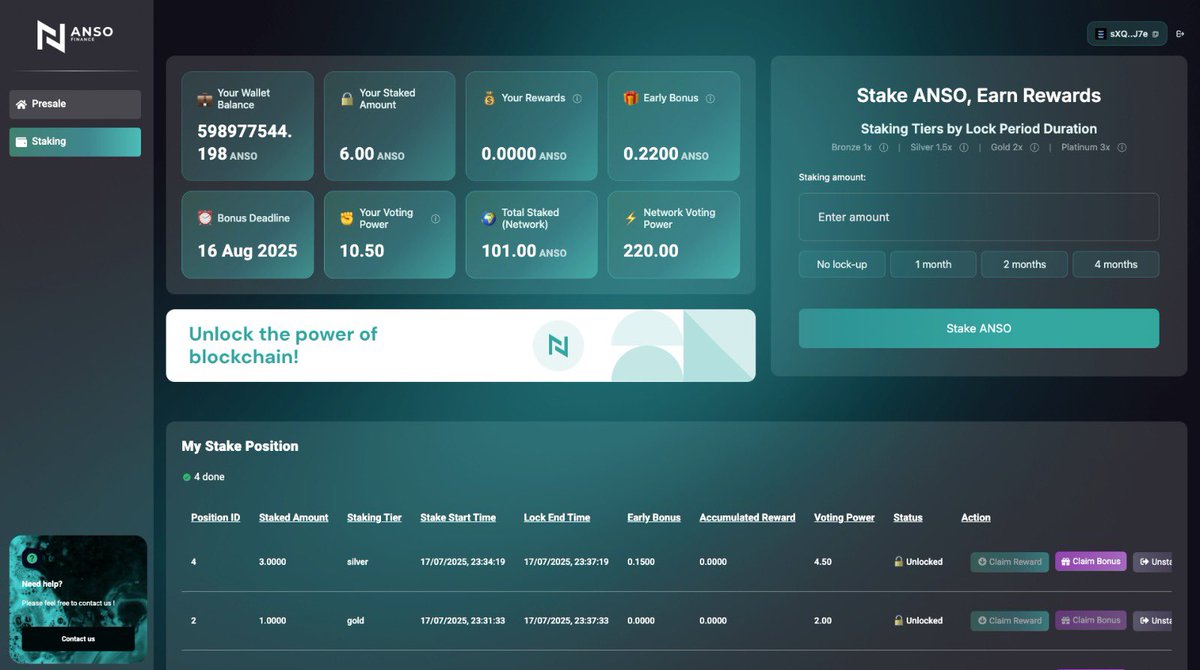Click the home icon beside Presale

coord(21,104)
